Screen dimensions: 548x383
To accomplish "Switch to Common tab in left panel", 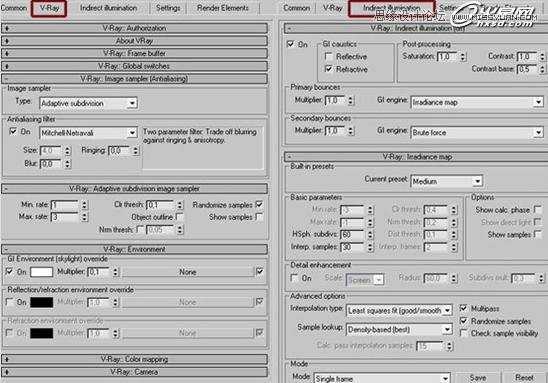I will click(x=13, y=8).
